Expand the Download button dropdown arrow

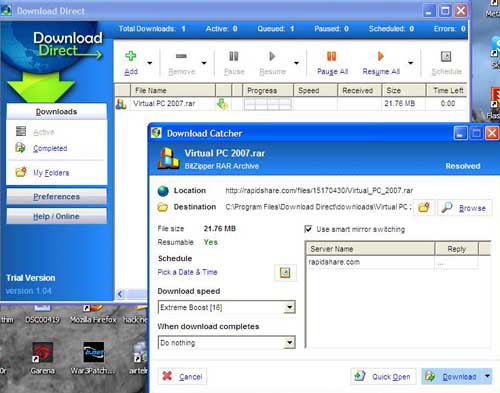[487, 376]
